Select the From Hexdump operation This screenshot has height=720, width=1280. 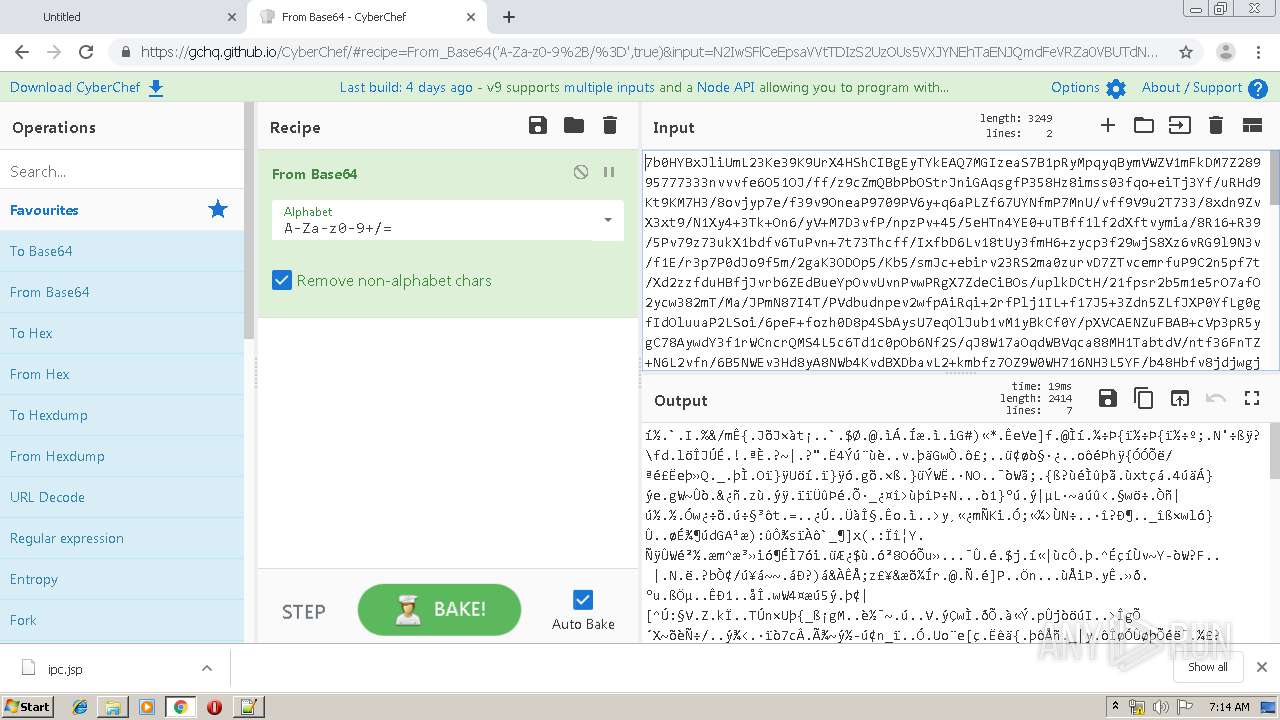click(122, 456)
